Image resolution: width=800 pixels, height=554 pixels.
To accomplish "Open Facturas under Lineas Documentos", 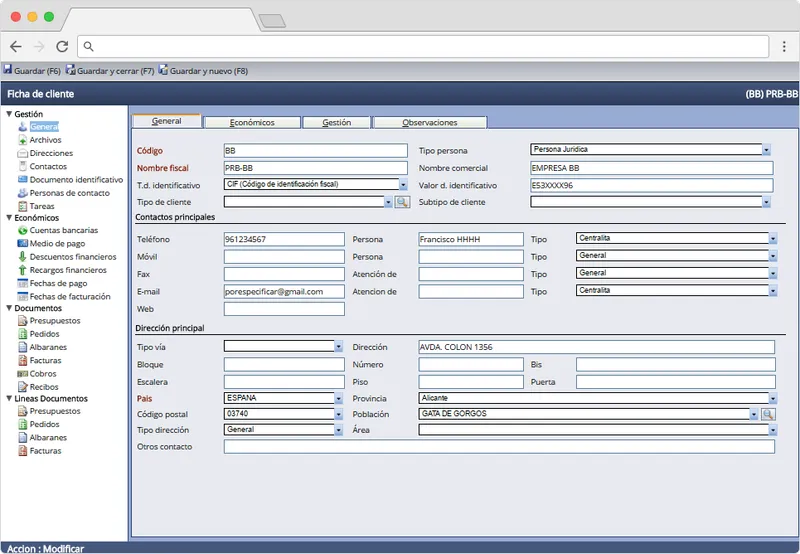I will (x=45, y=450).
